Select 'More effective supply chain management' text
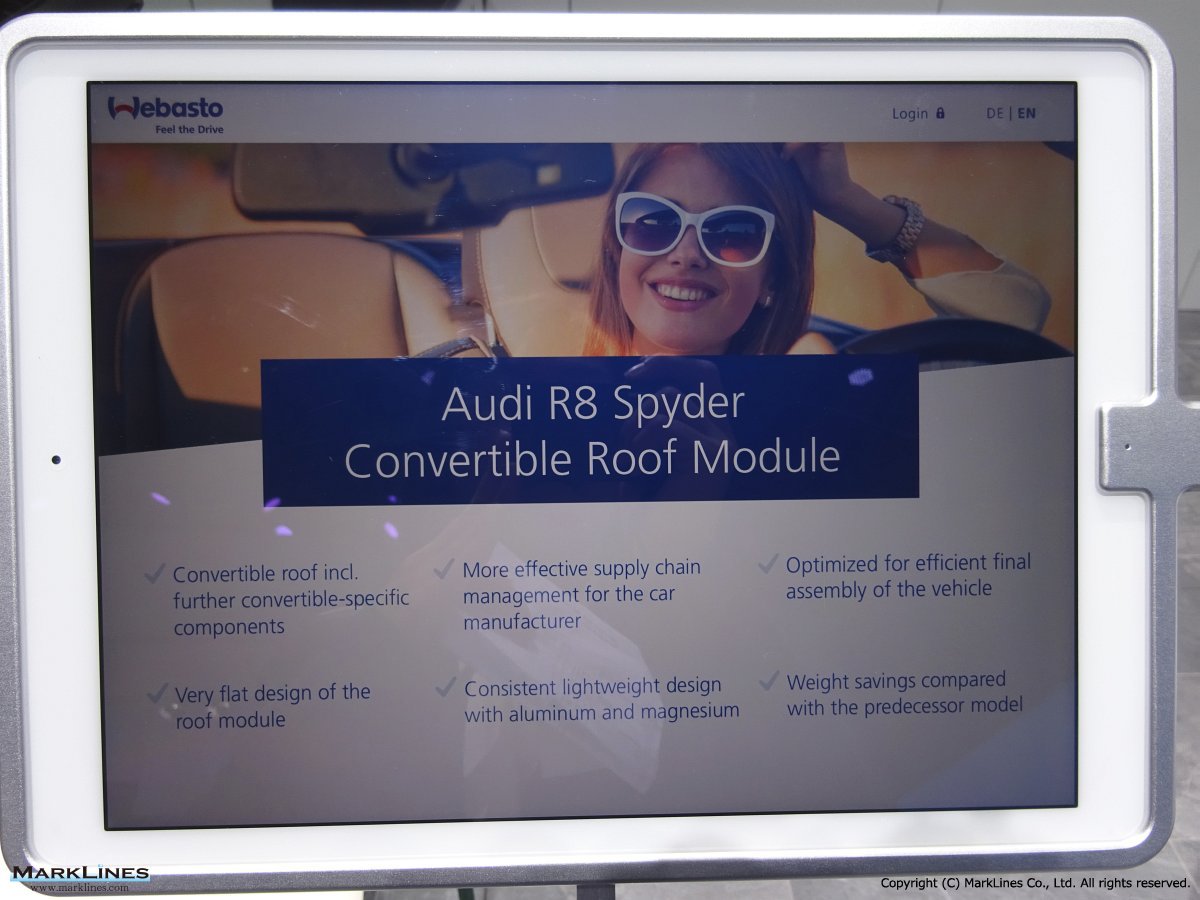This screenshot has width=1200, height=900. (580, 595)
